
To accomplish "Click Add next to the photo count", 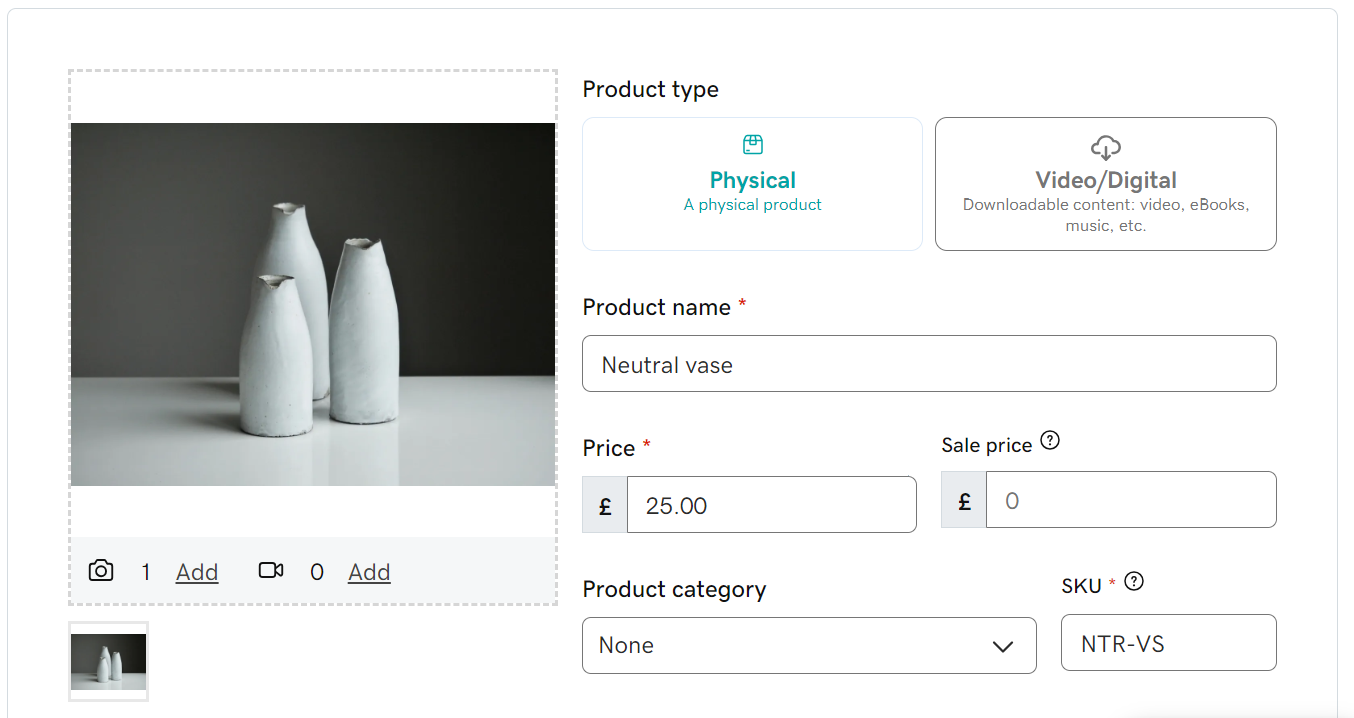I will 196,571.
